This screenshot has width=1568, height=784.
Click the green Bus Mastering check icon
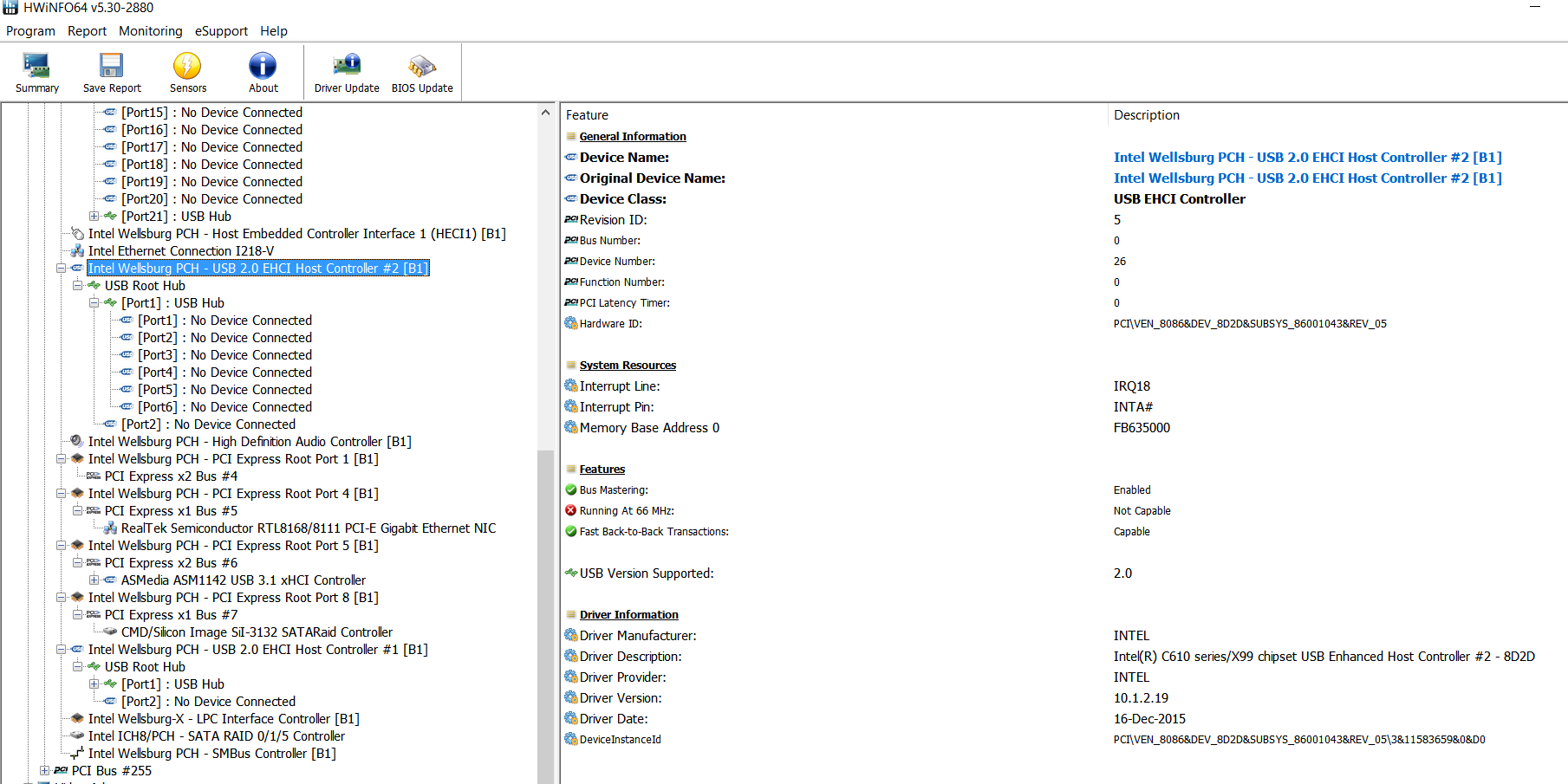click(571, 489)
